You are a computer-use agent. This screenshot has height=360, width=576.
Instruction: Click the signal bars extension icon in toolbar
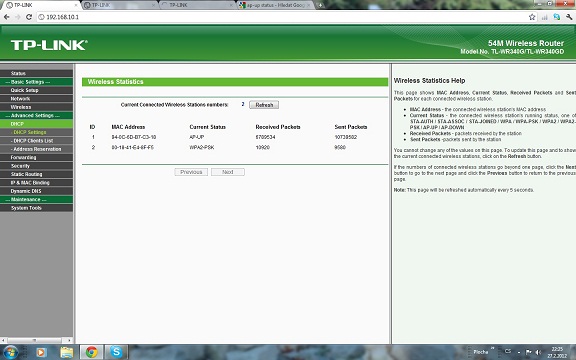[544, 17]
